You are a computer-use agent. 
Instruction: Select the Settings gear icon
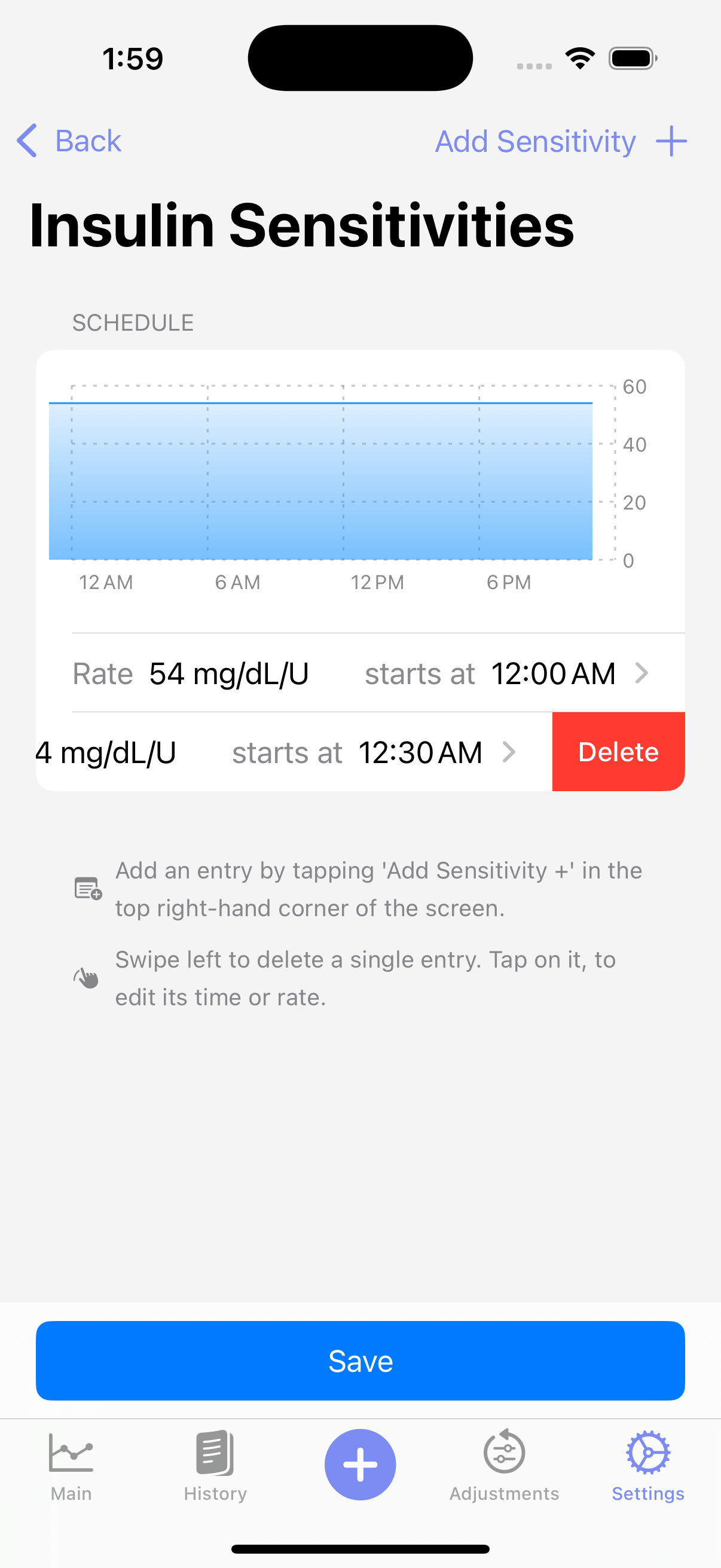648,1453
